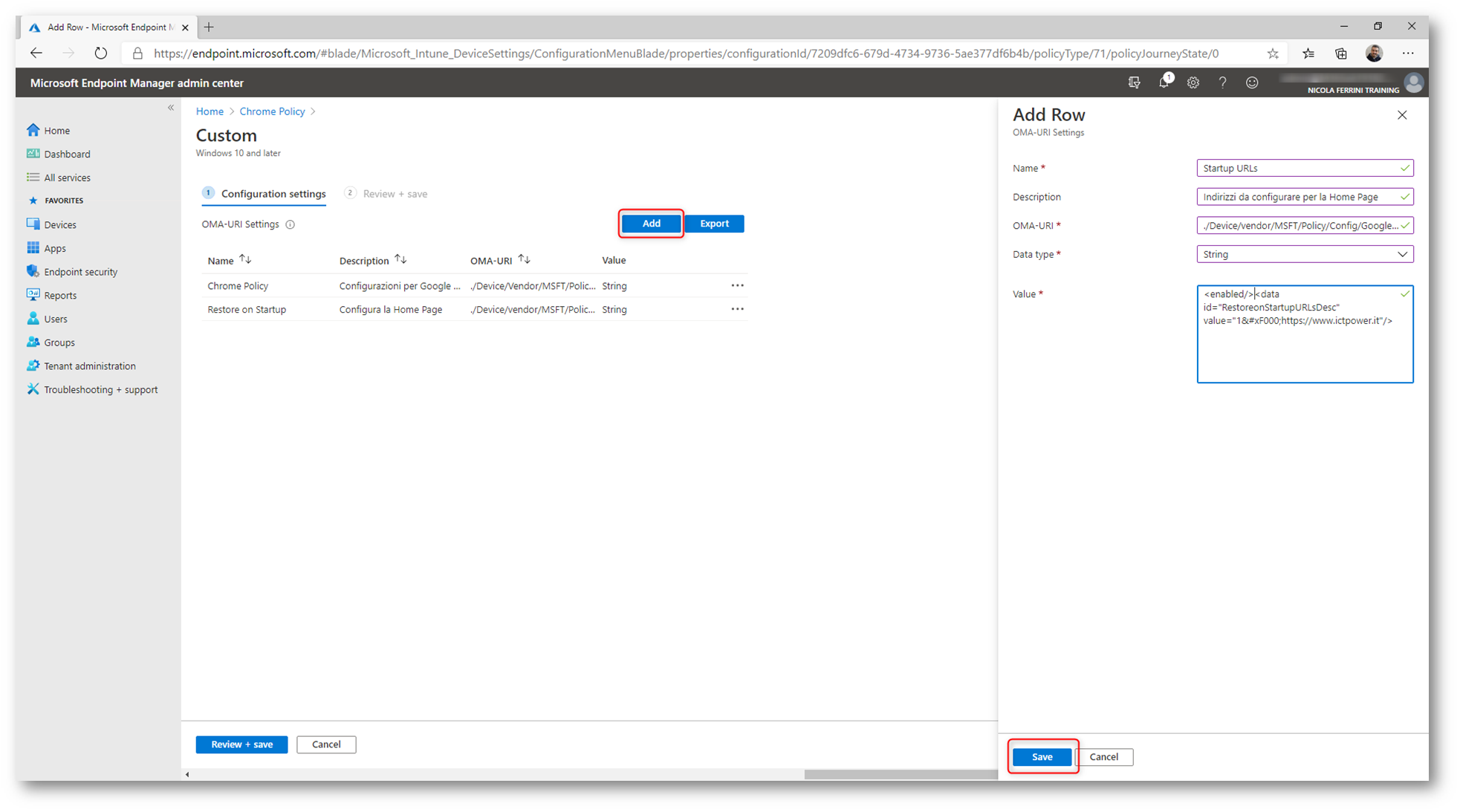Click the account avatar in portal header
The image size is (1460, 812).
point(1413,82)
